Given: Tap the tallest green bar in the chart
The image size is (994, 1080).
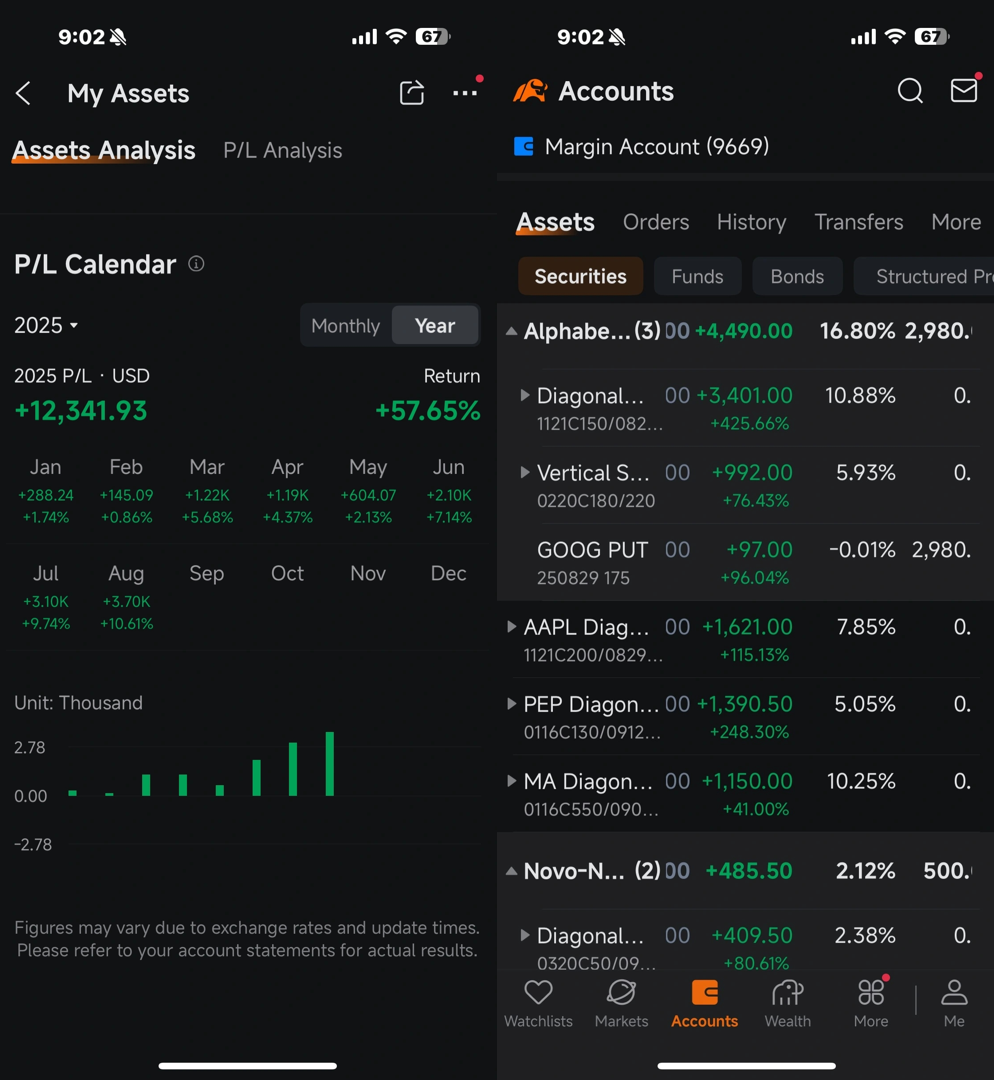Looking at the screenshot, I should point(330,764).
